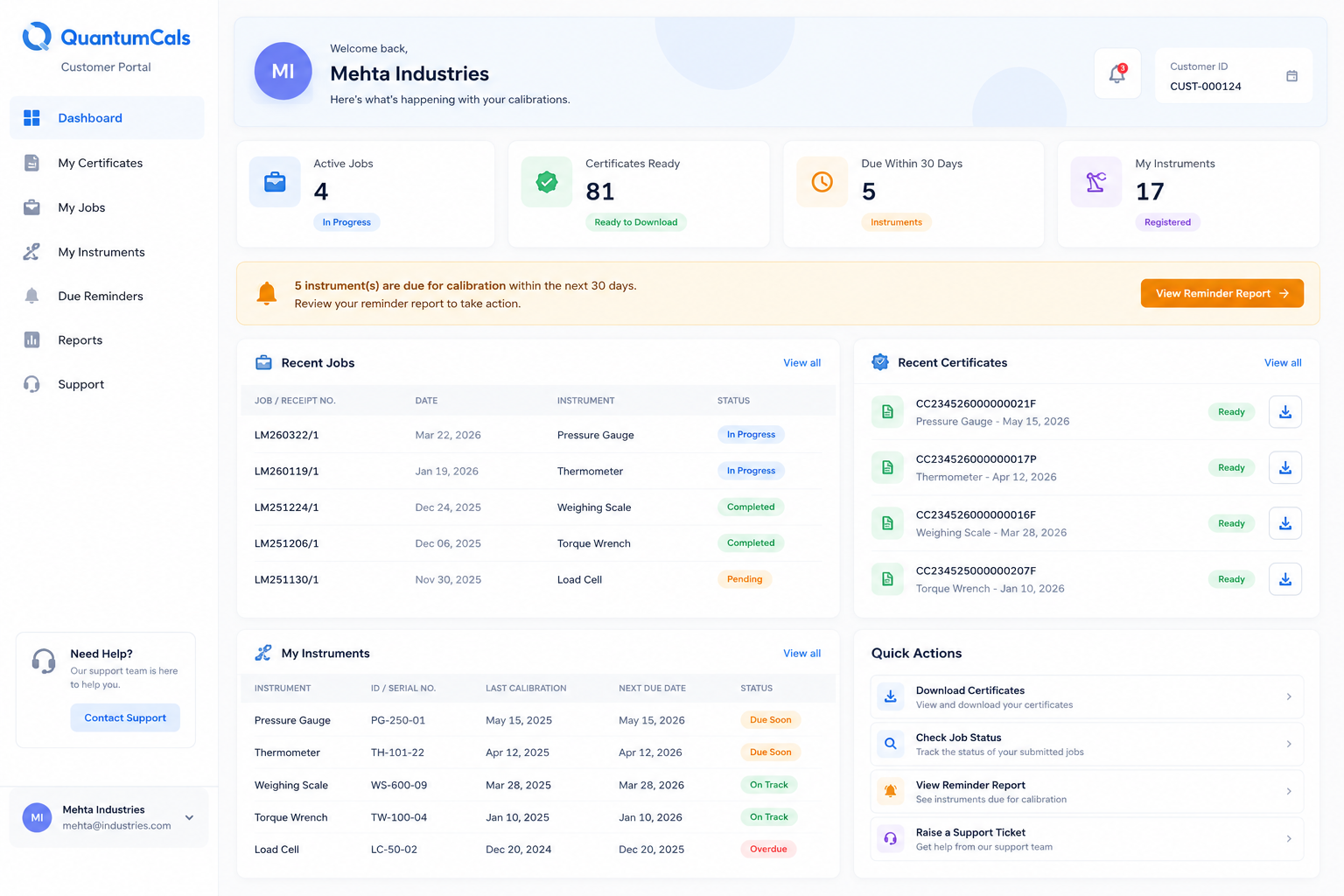Click the View Reminder Report bell icon

pos(890,791)
